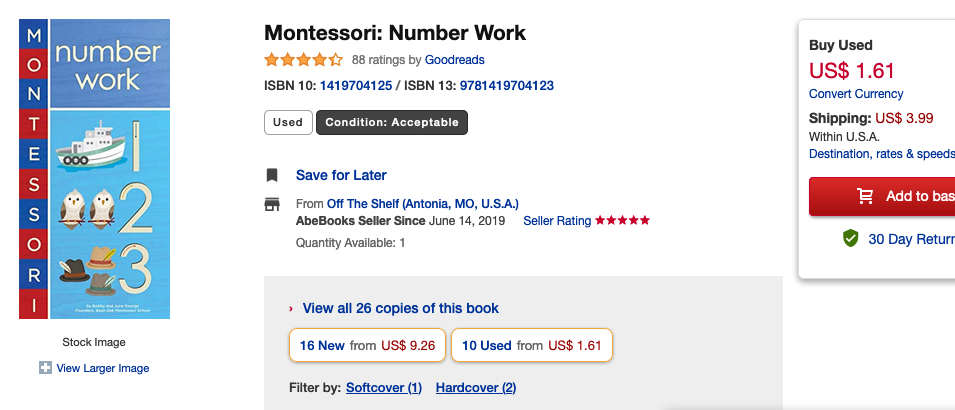
Task: Click the plus icon next to View Larger Image
Action: (45, 367)
